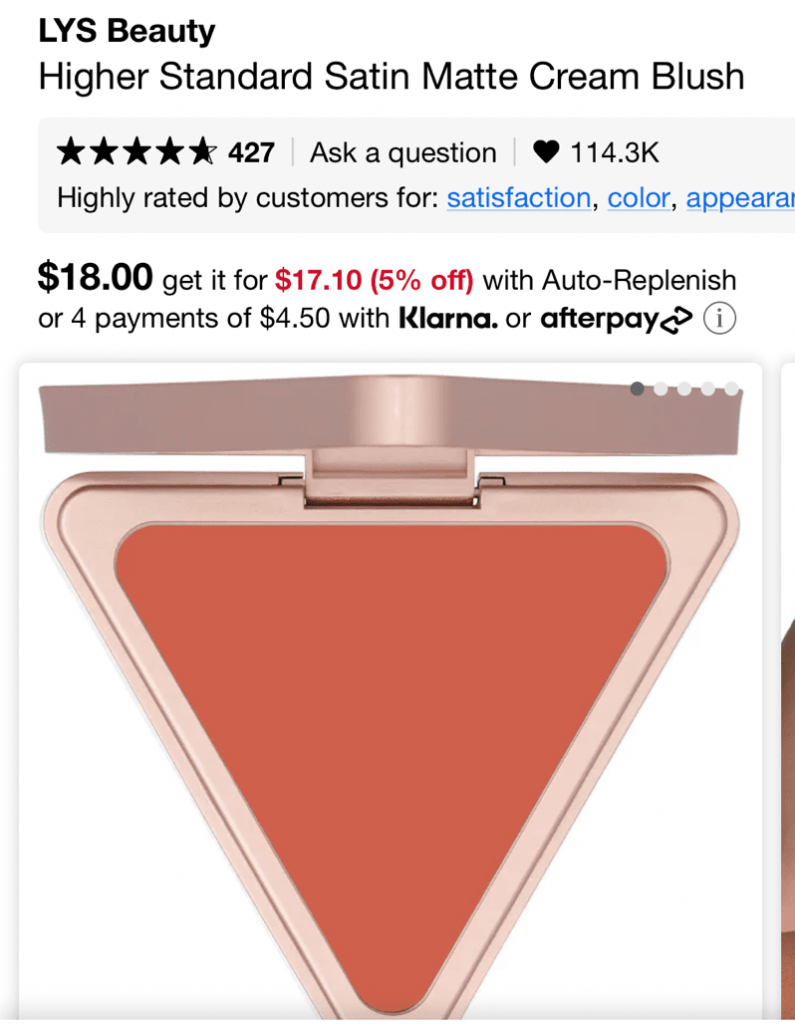795x1024 pixels.
Task: Click the LYS Beauty brand name
Action: coord(127,31)
